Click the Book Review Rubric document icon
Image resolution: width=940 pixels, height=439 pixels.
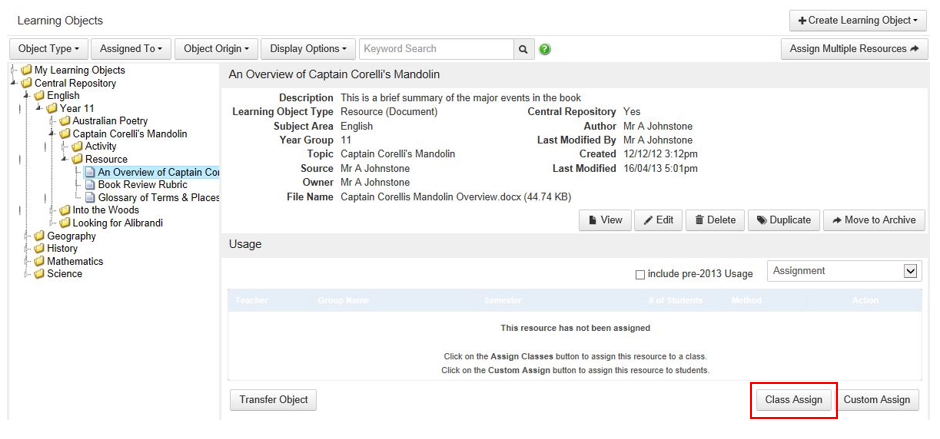(90, 185)
